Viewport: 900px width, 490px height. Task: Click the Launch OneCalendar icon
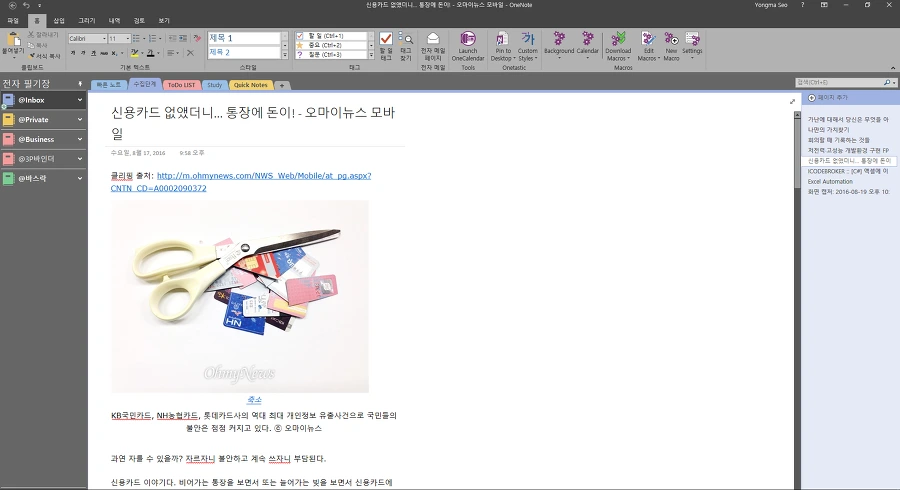pos(468,38)
